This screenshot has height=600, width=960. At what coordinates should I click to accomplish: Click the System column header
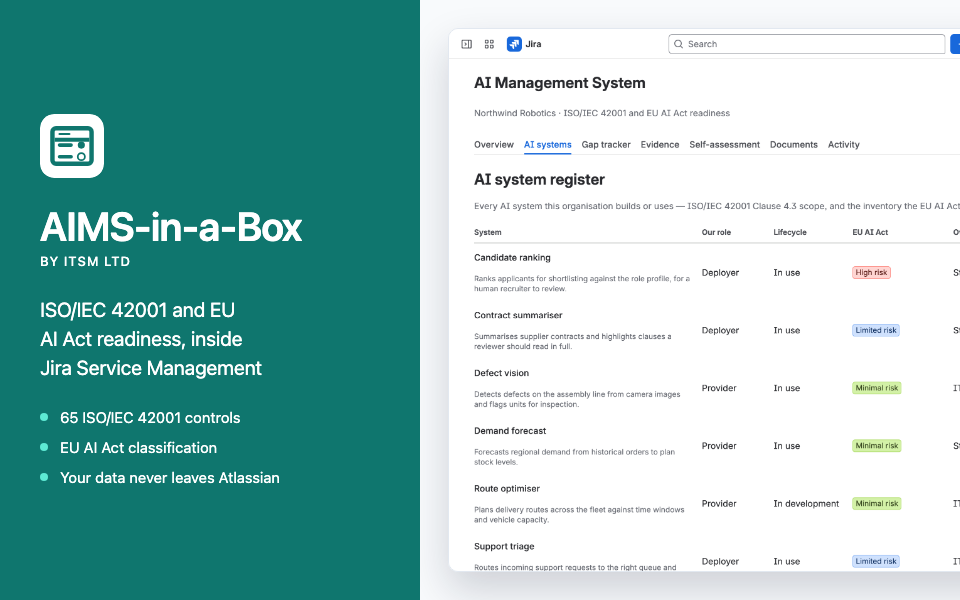[487, 233]
